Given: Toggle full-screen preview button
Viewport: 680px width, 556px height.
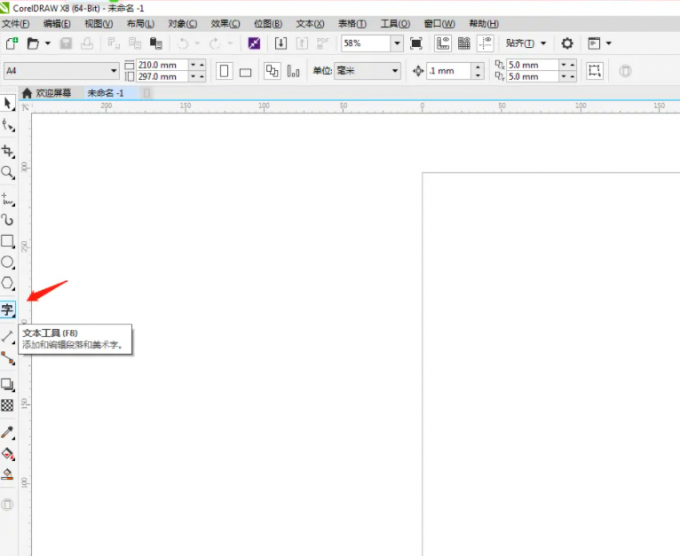Looking at the screenshot, I should tap(416, 44).
